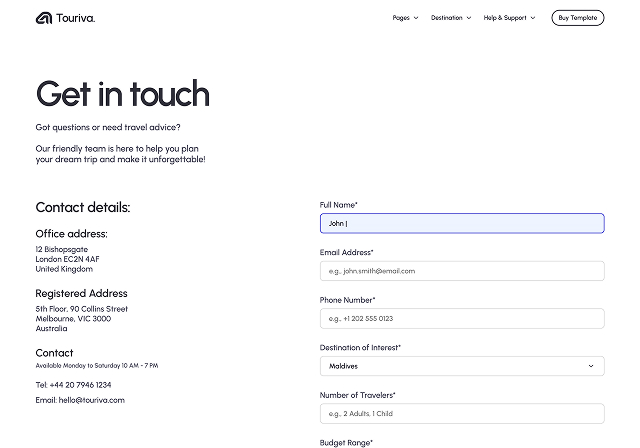Screen dimensions: 640x448
Task: Click the Number of Travelers field
Action: tap(462, 414)
